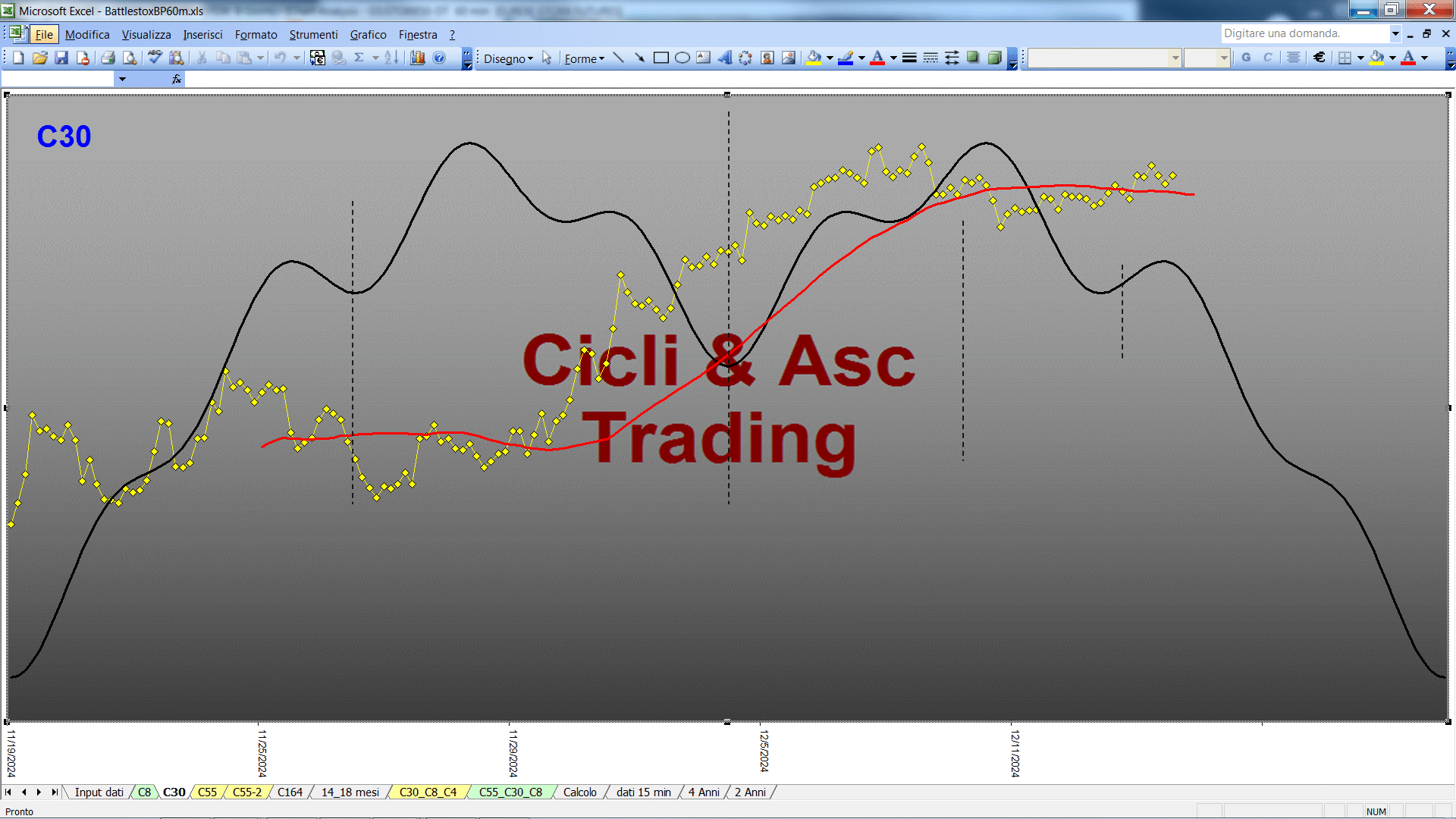This screenshot has height=819, width=1456.
Task: Open Excel help question-mark icon
Action: (x=439, y=58)
